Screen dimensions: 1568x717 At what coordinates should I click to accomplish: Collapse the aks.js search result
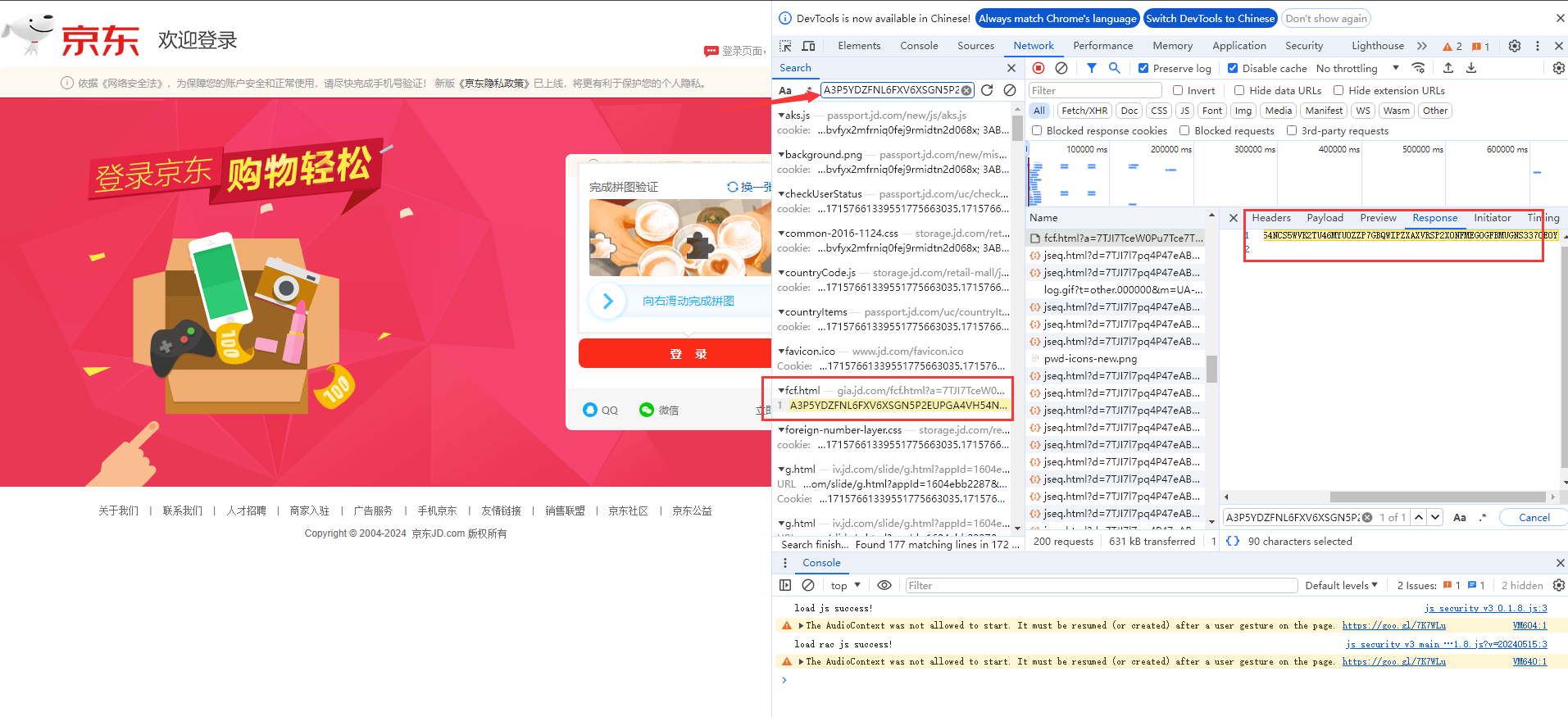[x=781, y=116]
